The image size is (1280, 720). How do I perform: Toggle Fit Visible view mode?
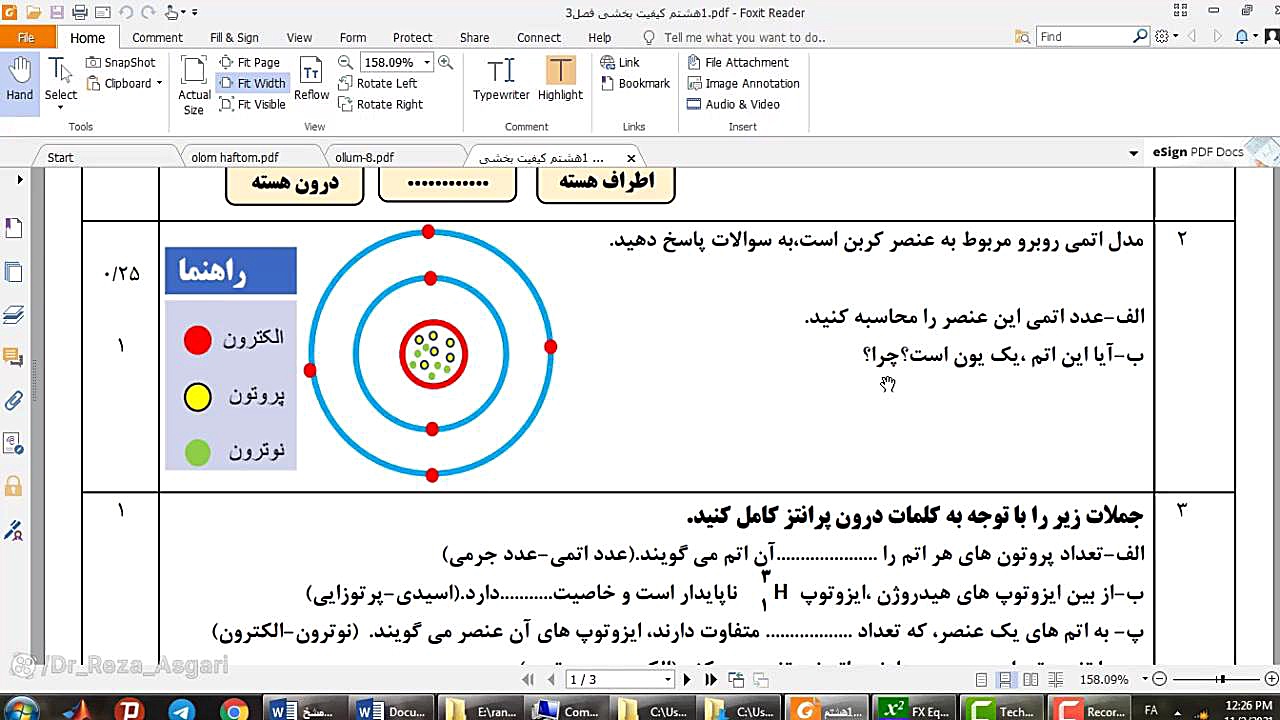point(252,104)
